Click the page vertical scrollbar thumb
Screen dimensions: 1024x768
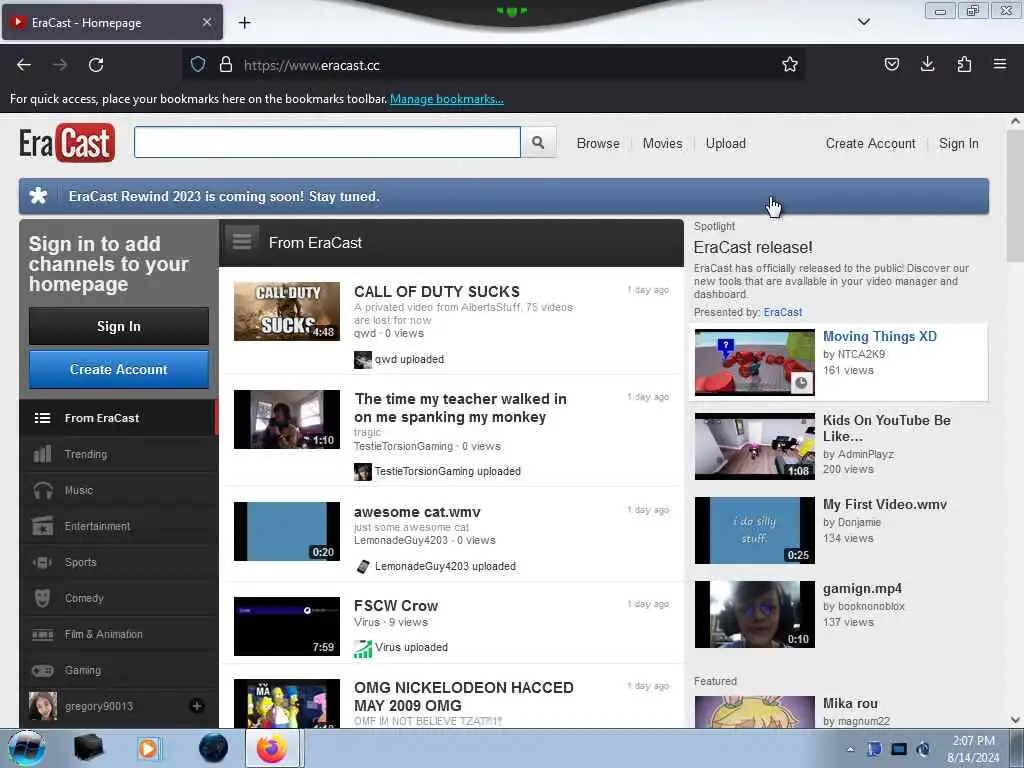1015,195
